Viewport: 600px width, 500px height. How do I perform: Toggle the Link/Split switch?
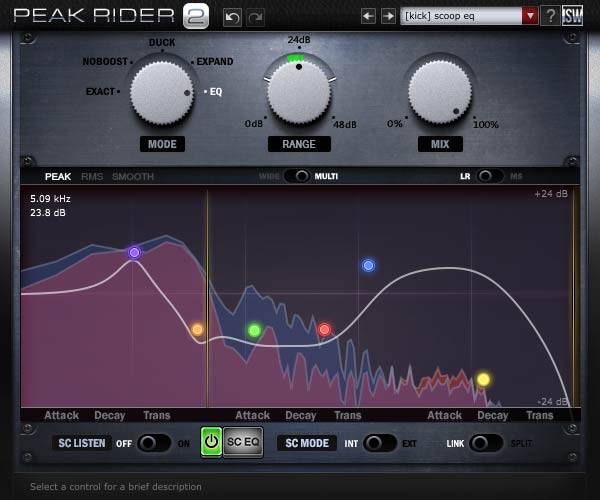pyautogui.click(x=486, y=442)
